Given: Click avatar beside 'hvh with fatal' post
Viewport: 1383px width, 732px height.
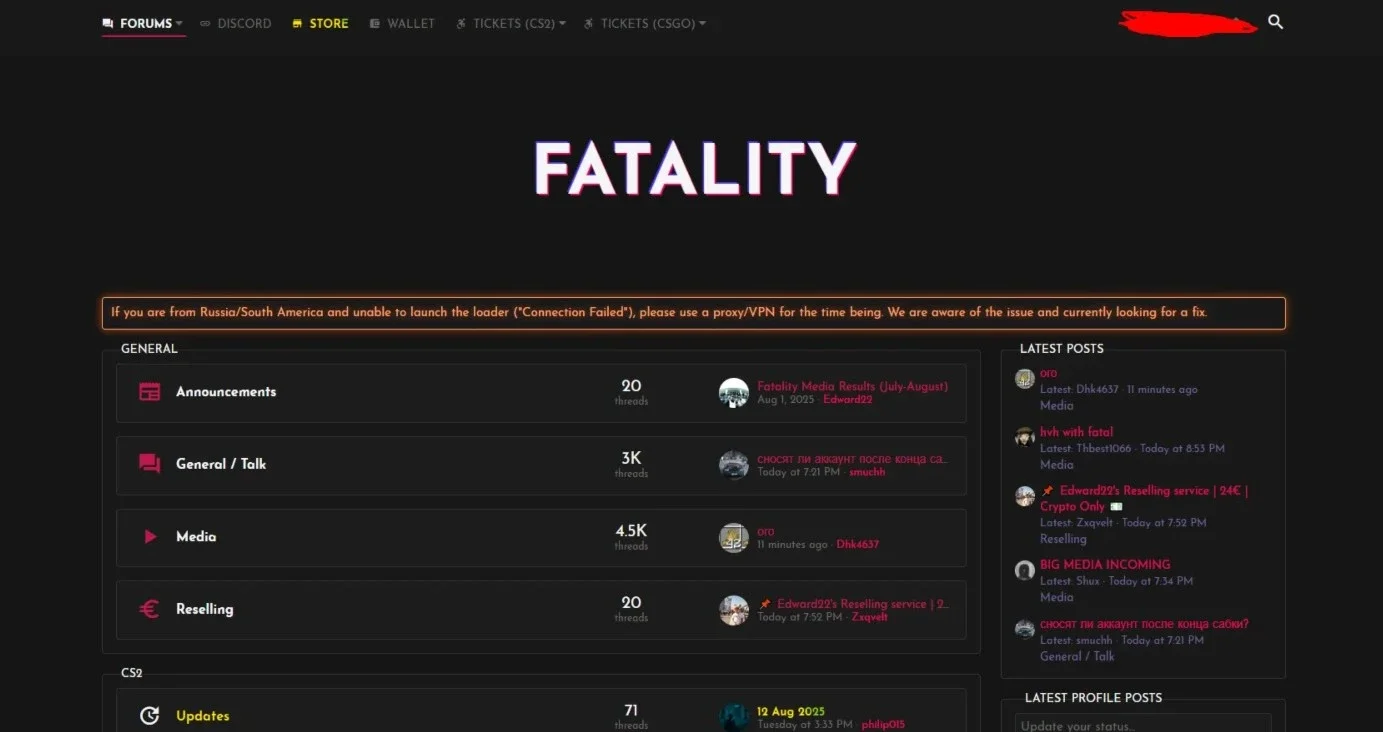Looking at the screenshot, I should click(1025, 437).
